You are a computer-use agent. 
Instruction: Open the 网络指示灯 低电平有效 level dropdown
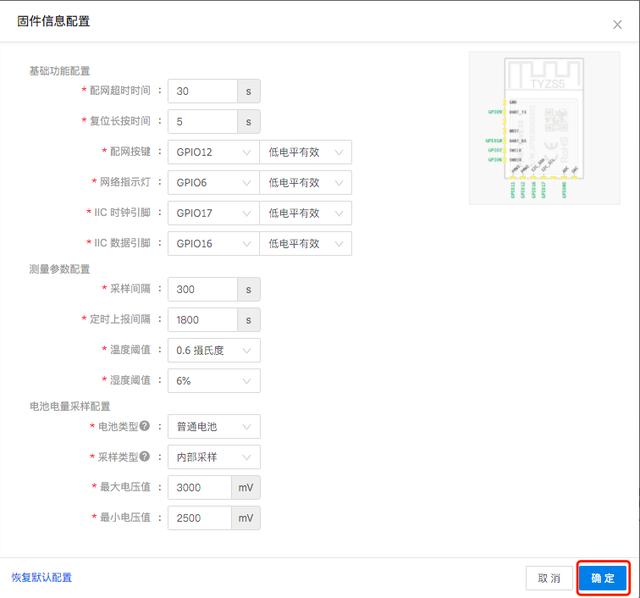pyautogui.click(x=305, y=182)
